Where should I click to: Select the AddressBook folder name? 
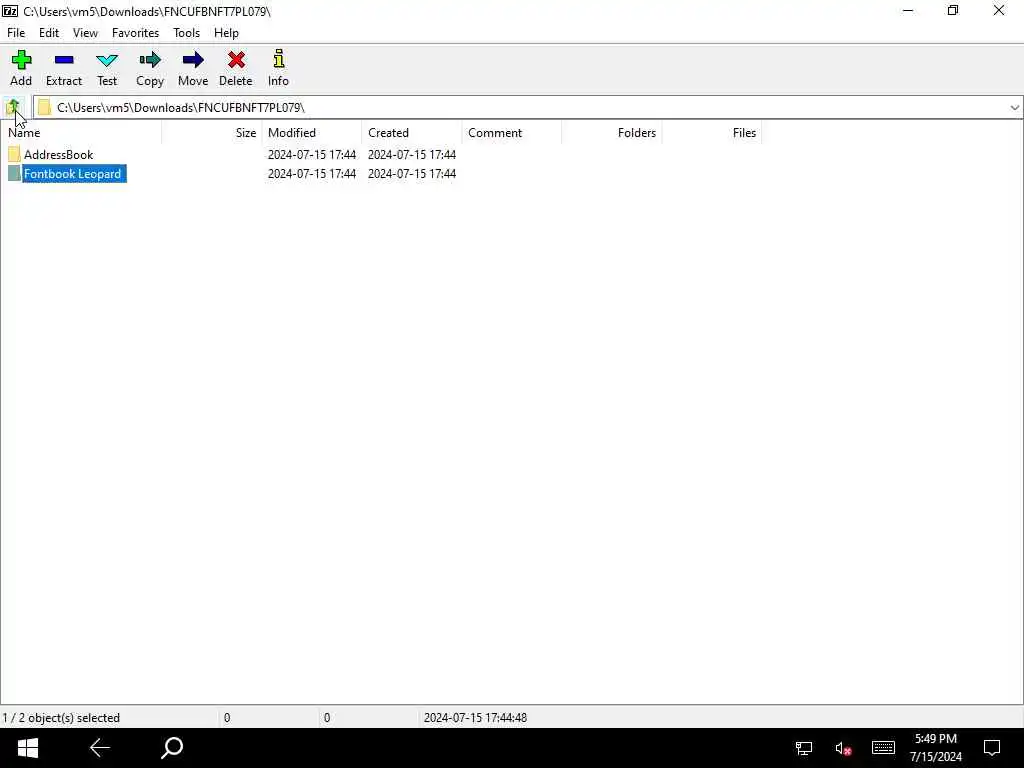click(59, 155)
